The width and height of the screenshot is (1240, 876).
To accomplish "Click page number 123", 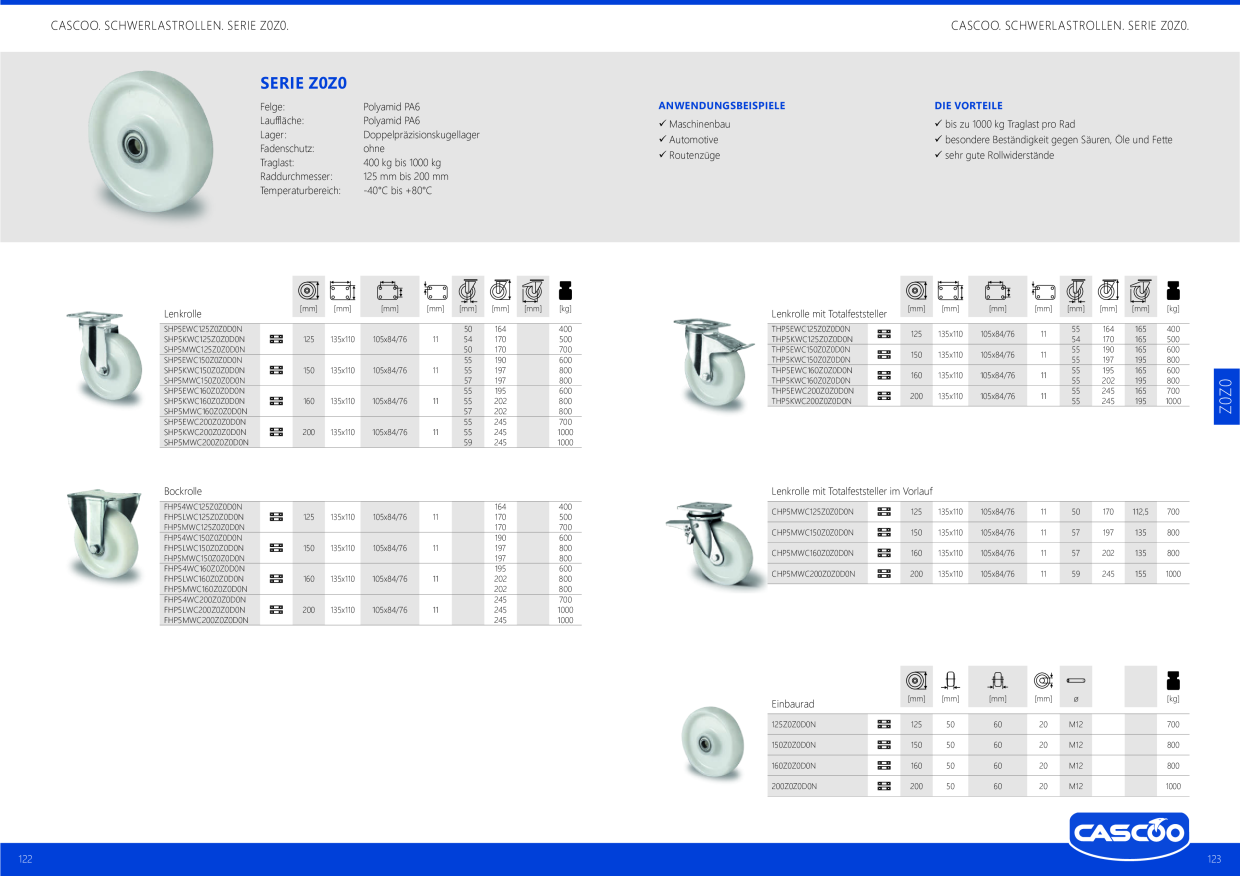I will [1214, 859].
